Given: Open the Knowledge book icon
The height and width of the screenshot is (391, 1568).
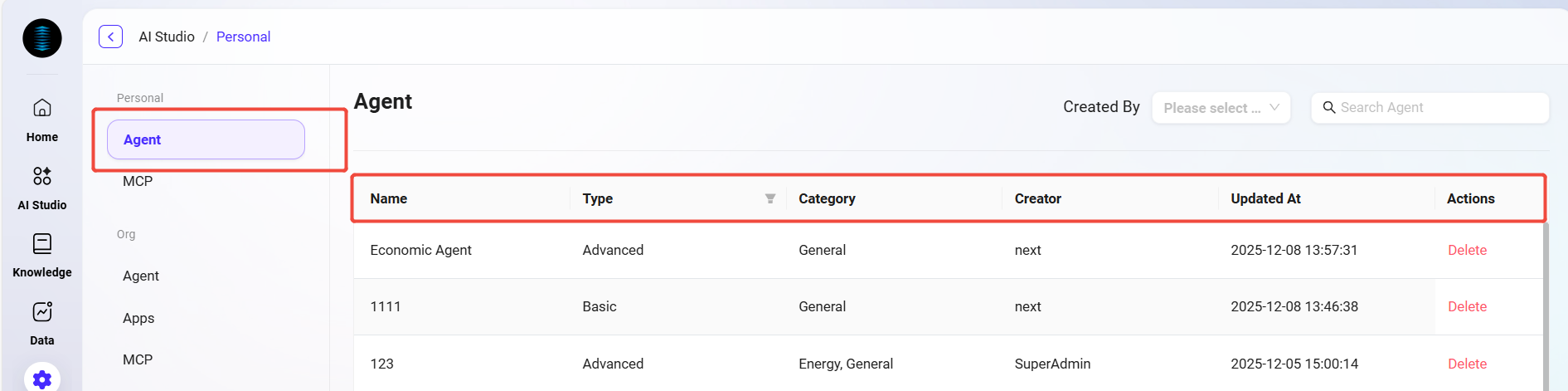Looking at the screenshot, I should [x=42, y=244].
